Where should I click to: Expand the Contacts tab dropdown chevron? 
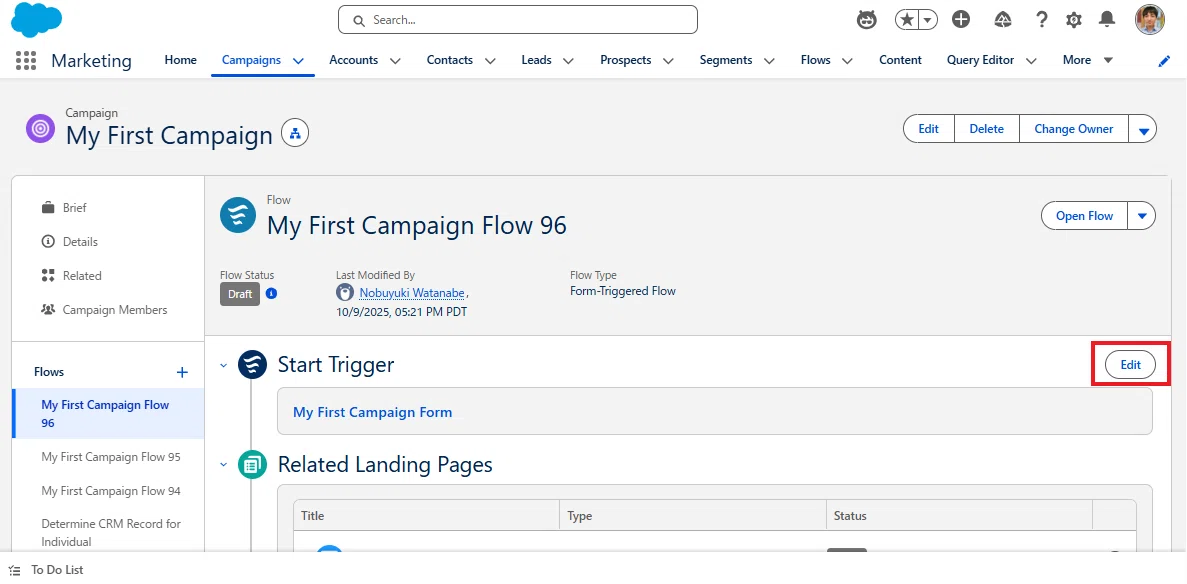(490, 61)
